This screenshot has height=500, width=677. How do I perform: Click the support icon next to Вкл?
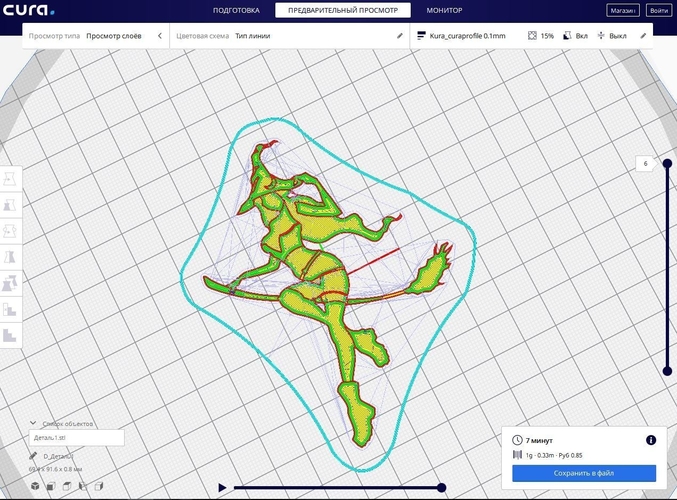click(x=567, y=36)
